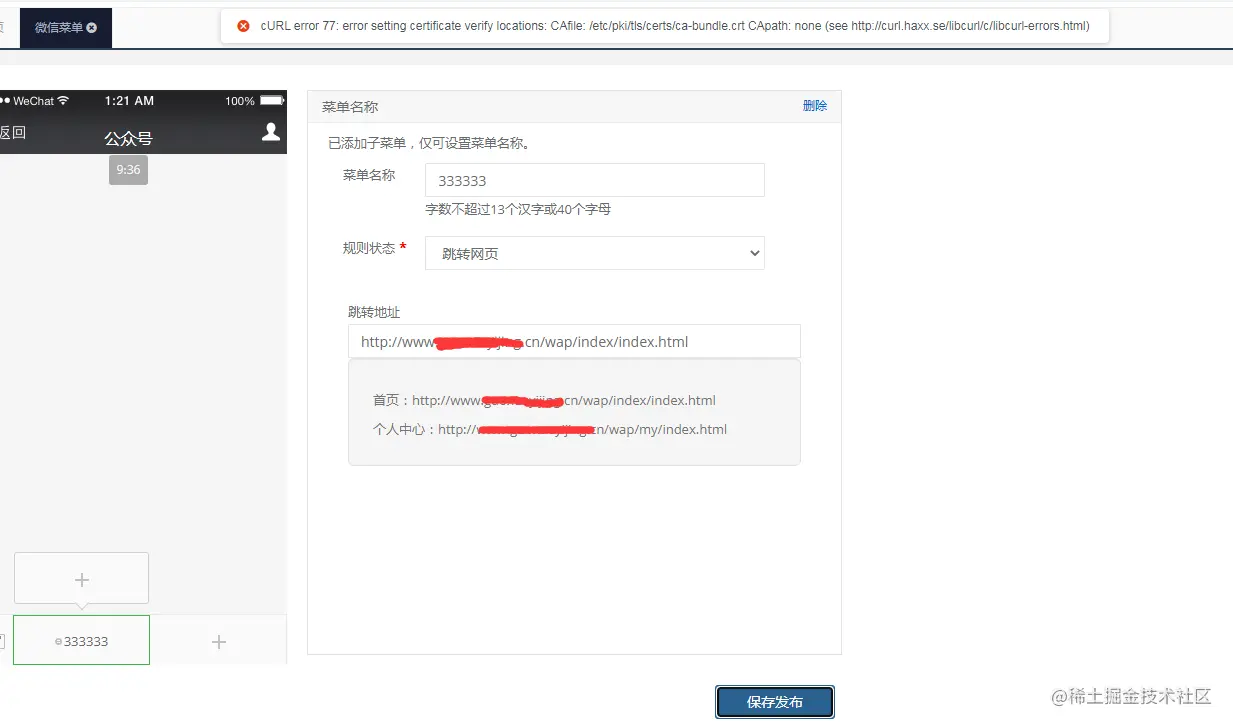The width and height of the screenshot is (1233, 728).
Task: Click the 删除 link to delete the menu
Action: pos(815,105)
